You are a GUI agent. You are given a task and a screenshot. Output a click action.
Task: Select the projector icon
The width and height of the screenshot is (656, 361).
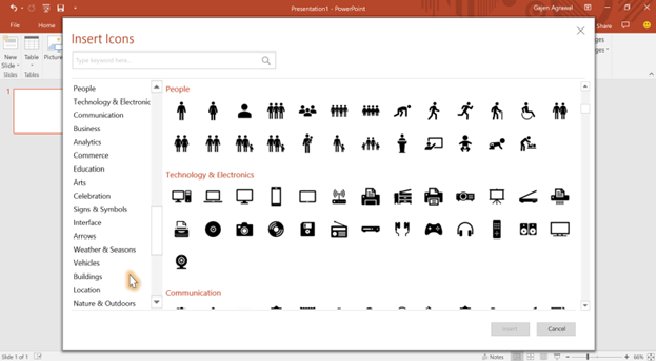tap(465, 196)
